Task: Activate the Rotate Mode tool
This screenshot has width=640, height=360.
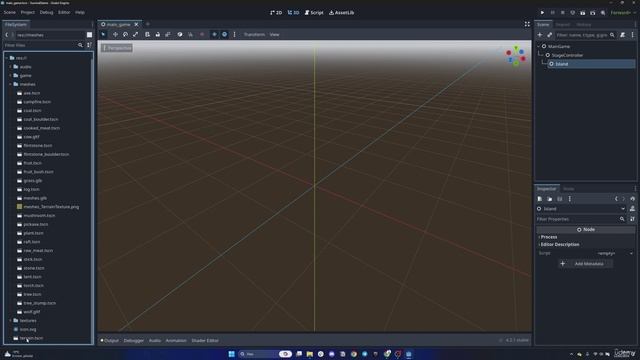Action: [125, 35]
